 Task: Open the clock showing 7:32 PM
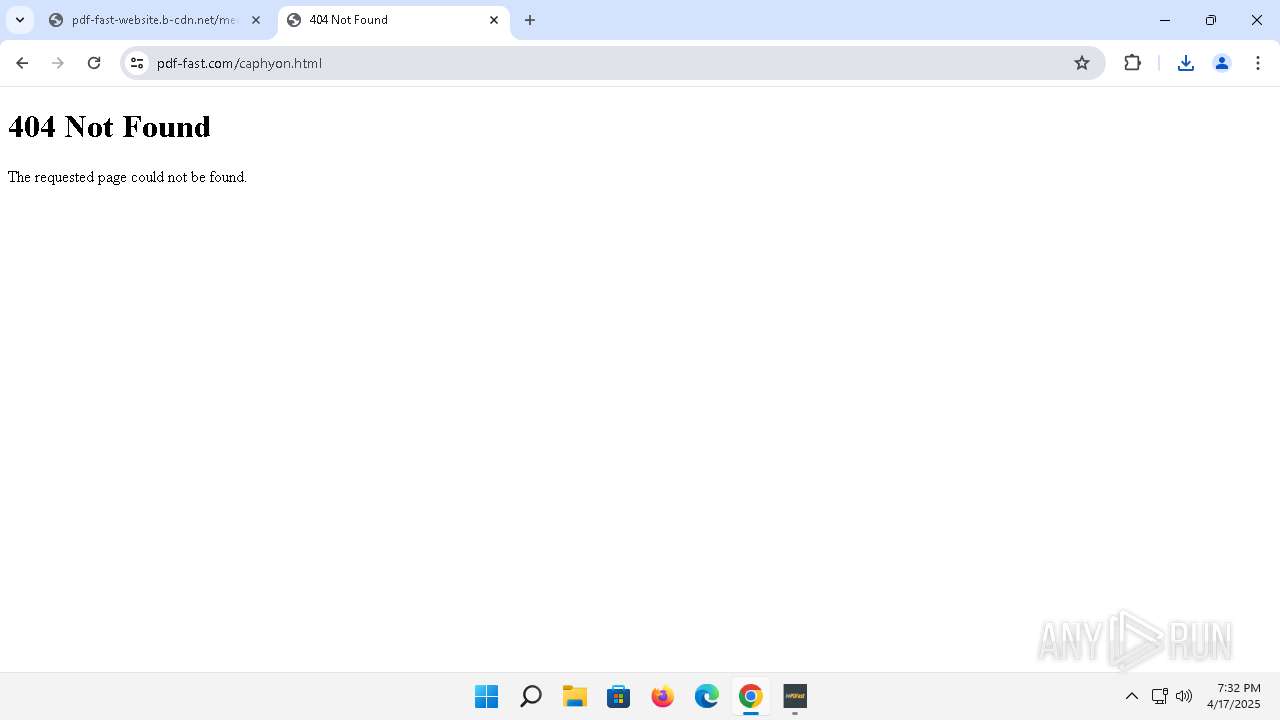point(1234,696)
